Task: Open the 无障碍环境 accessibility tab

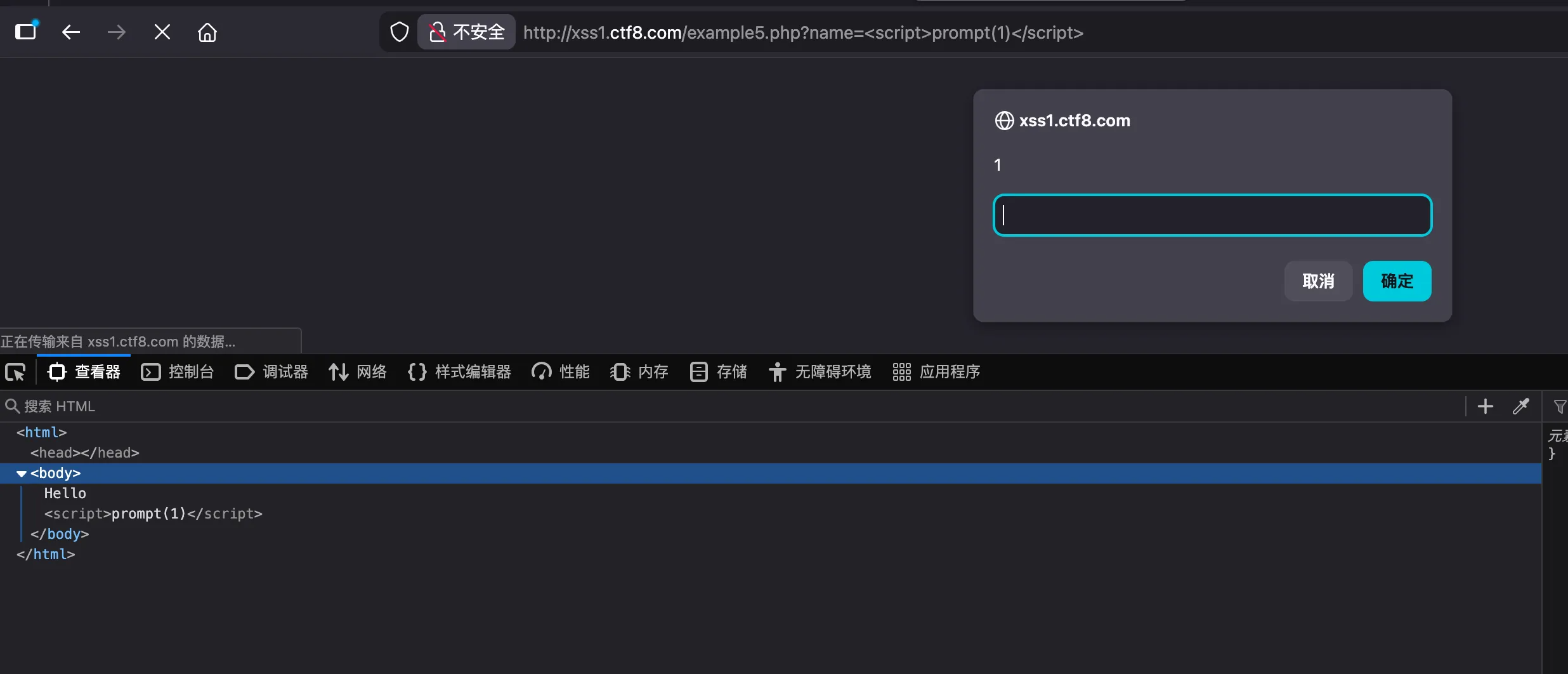Action: (x=820, y=372)
